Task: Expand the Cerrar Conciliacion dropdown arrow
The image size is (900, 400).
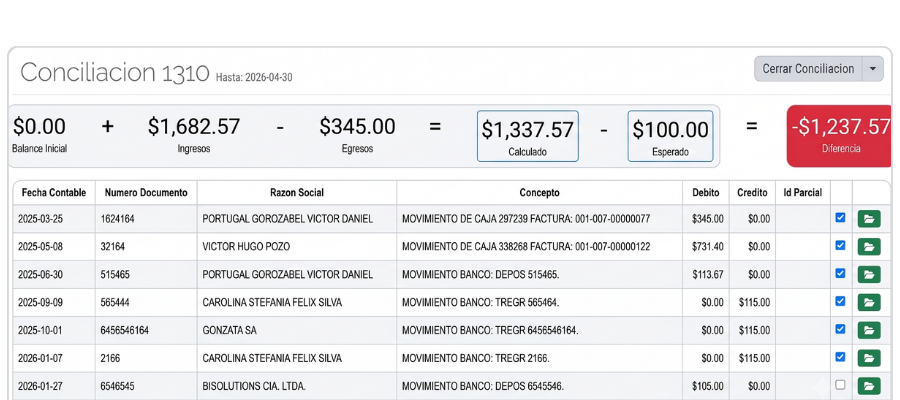Action: [x=872, y=69]
